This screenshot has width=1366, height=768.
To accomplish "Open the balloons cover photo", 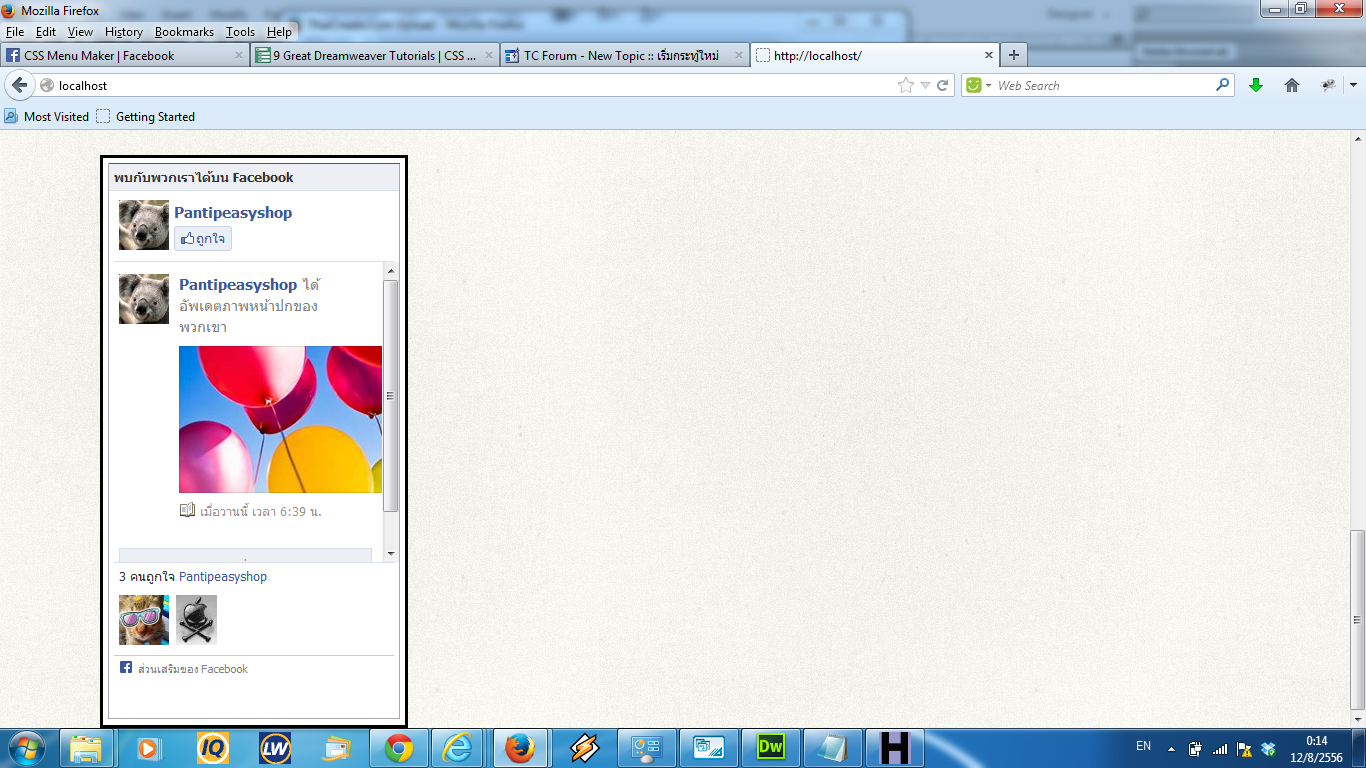I will click(x=280, y=419).
